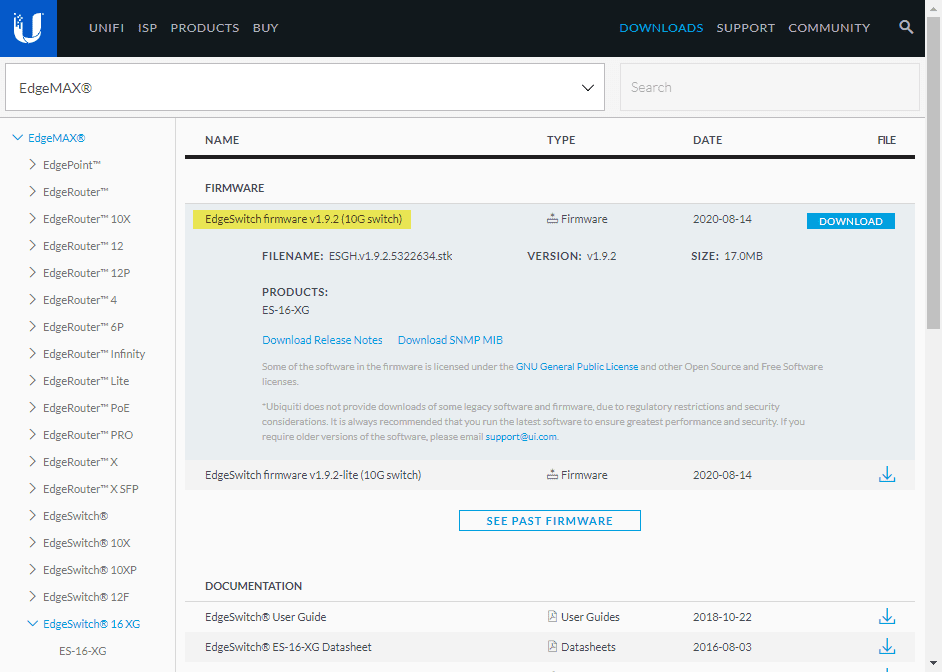Expand EdgeRouter PoE in sidebar
Screen dimensions: 942x672
(32, 407)
